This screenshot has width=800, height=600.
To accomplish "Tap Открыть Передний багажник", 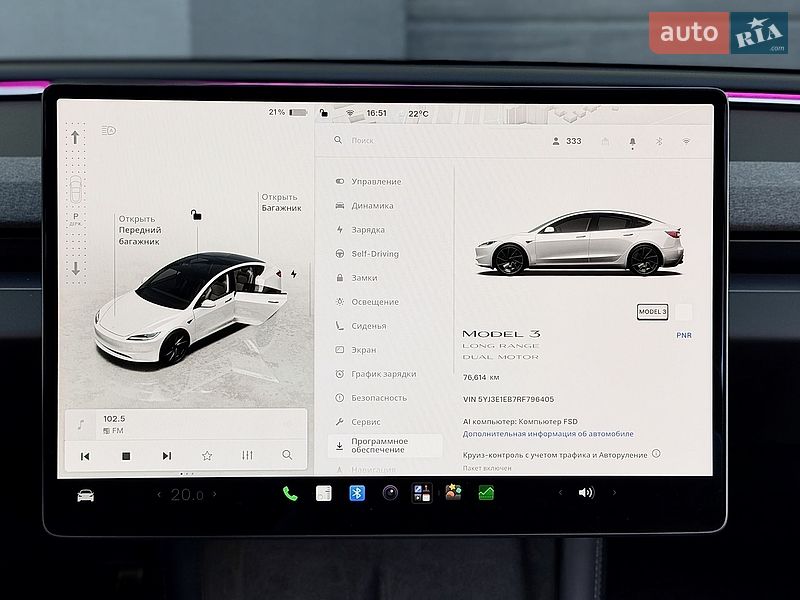I will (139, 230).
